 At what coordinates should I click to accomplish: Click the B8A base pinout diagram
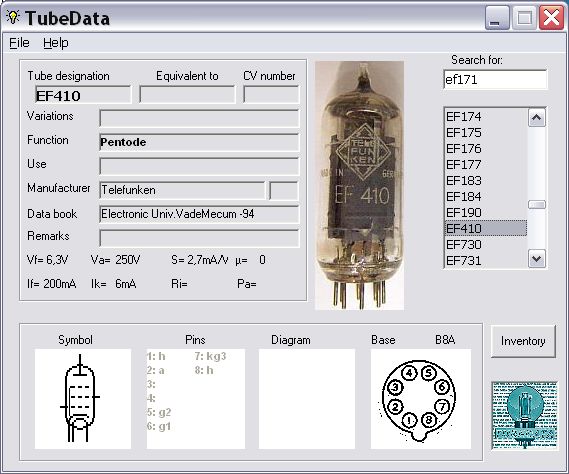[x=421, y=399]
